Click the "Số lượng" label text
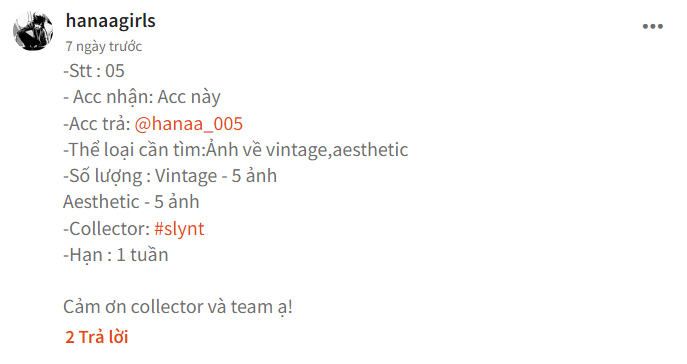This screenshot has width=687, height=364. pyautogui.click(x=103, y=176)
